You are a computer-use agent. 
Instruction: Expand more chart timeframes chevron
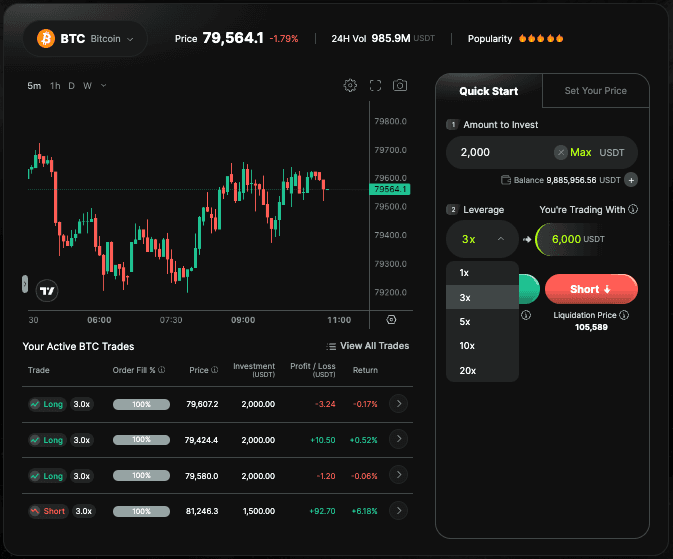click(103, 85)
